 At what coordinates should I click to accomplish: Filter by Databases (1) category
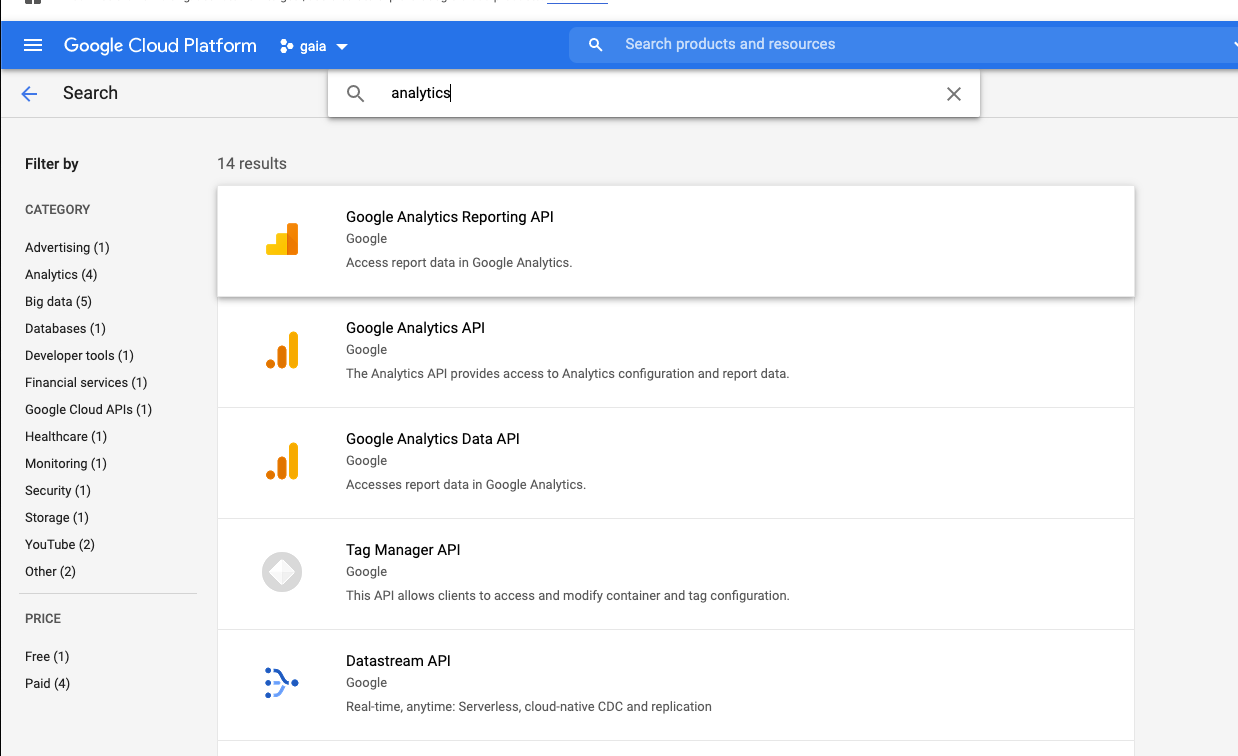point(65,329)
